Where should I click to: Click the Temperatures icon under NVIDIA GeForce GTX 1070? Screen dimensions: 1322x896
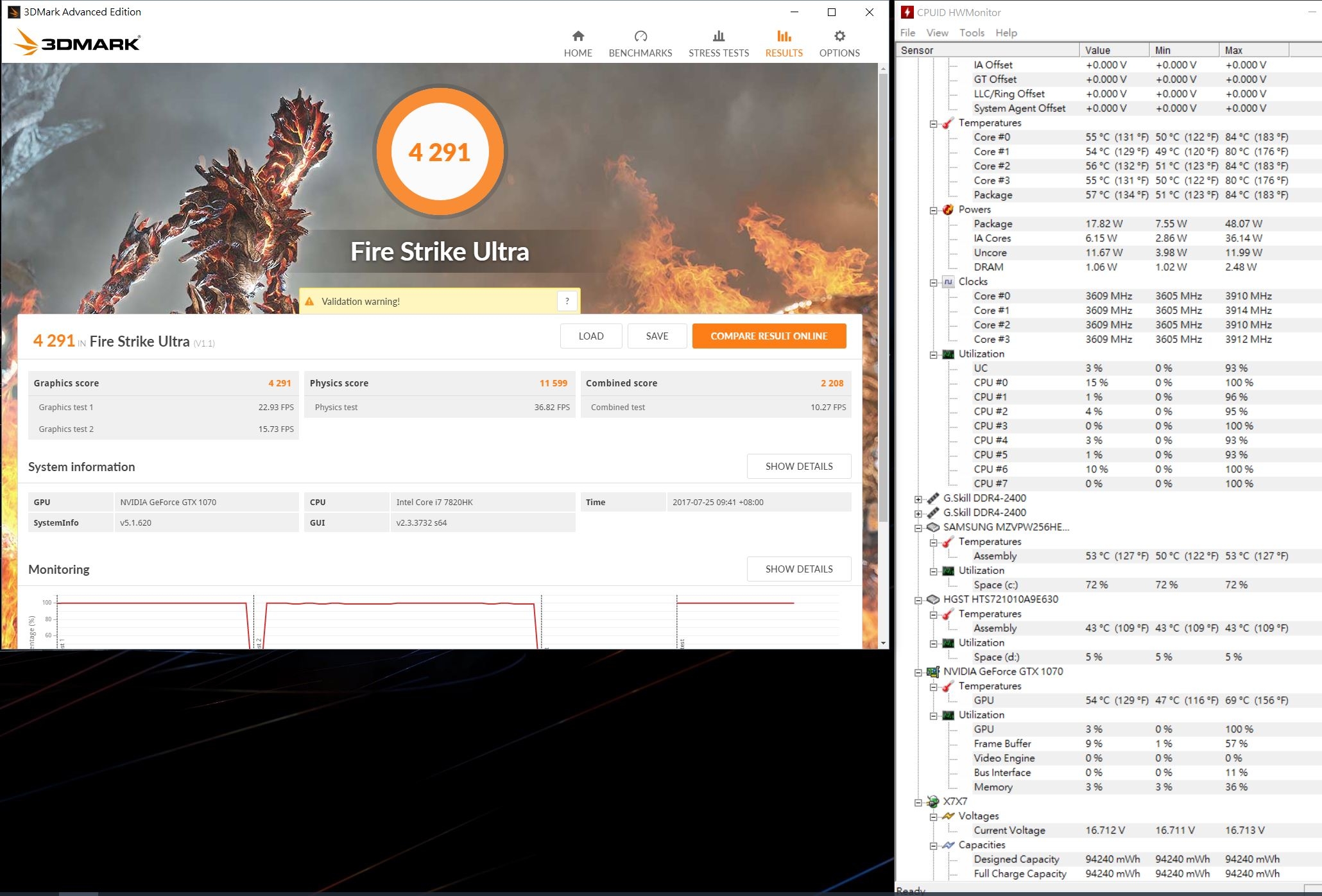tap(948, 686)
